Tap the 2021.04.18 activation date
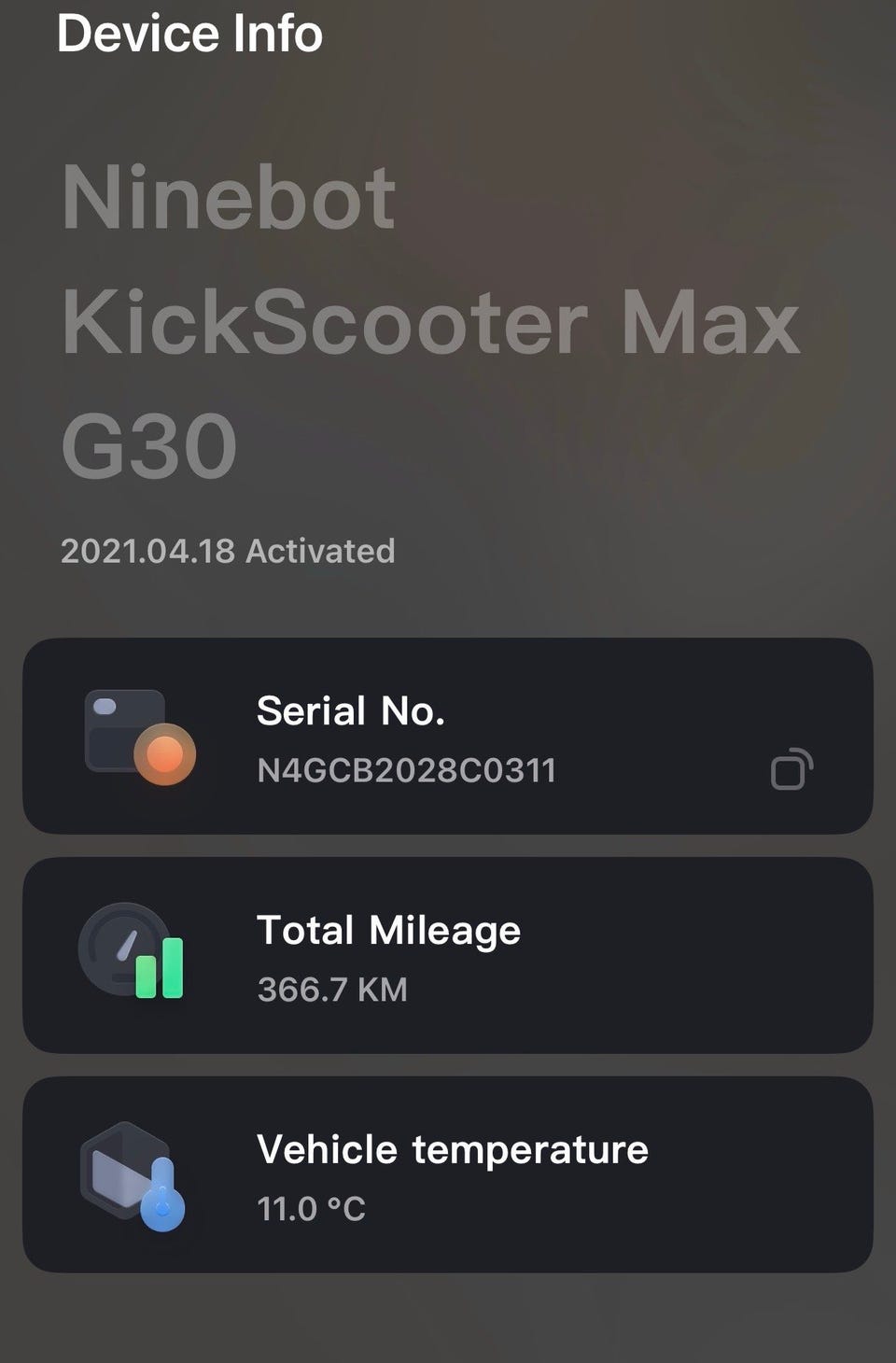 pyautogui.click(x=147, y=551)
